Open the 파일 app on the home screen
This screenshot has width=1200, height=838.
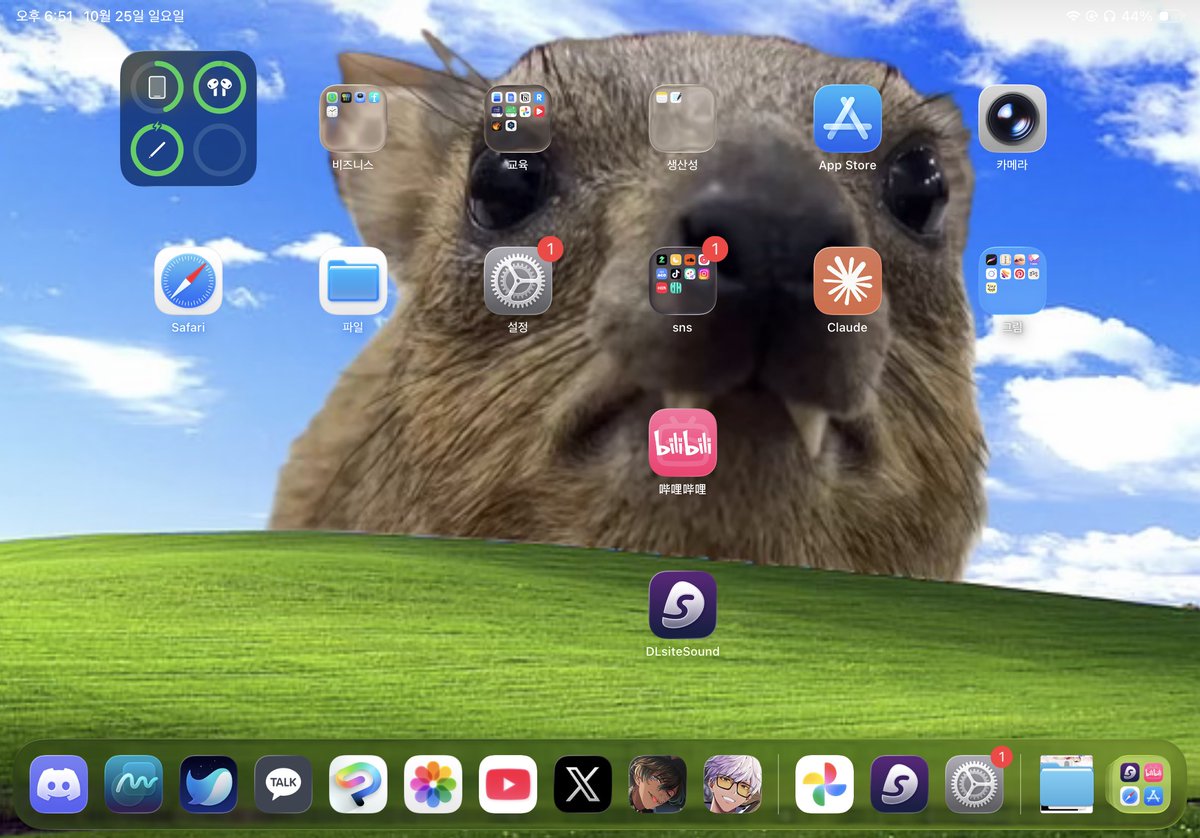point(353,281)
